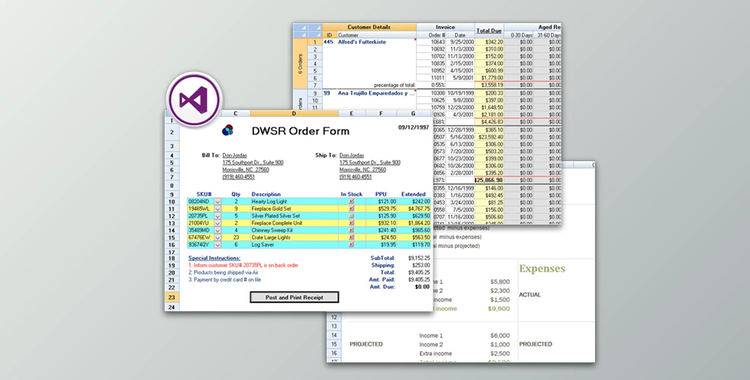Click the Description column header in order form

click(x=266, y=194)
